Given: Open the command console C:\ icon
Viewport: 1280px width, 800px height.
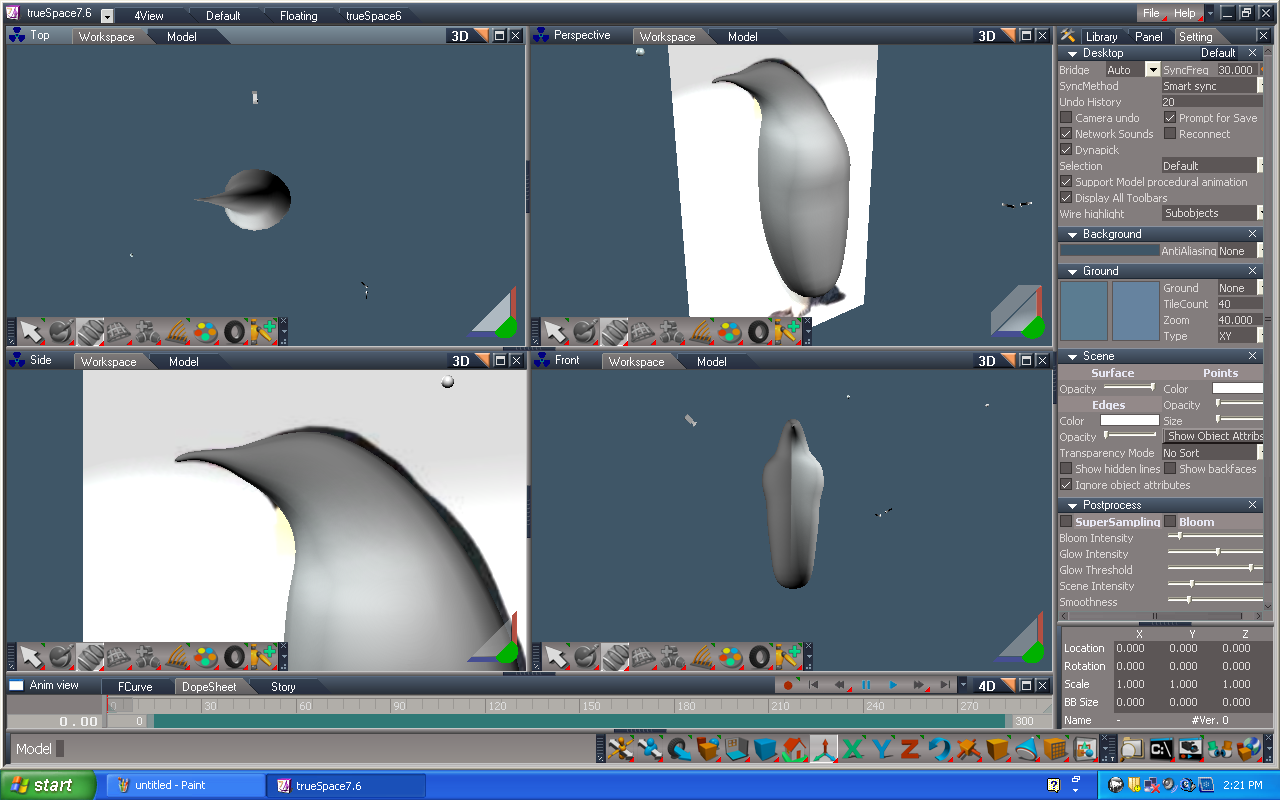Looking at the screenshot, I should 1159,748.
